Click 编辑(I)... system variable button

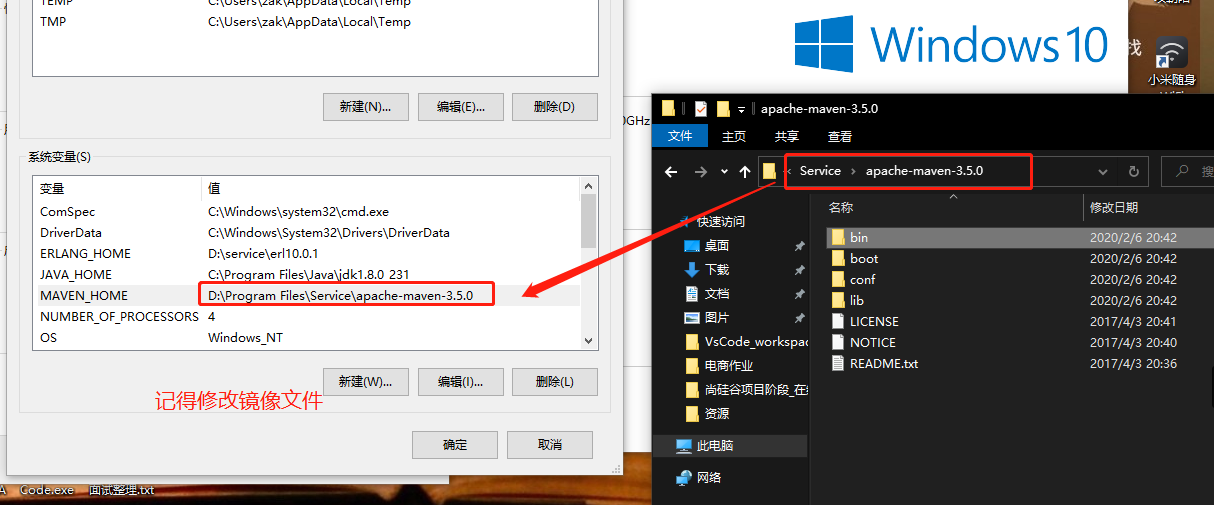[459, 381]
